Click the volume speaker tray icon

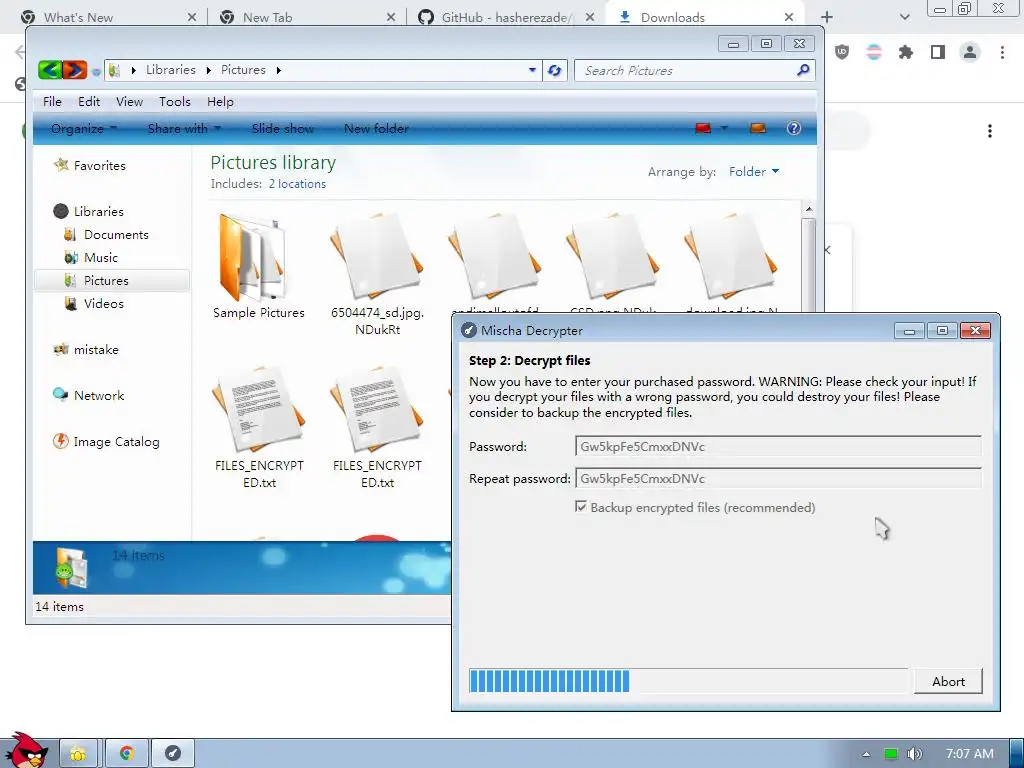pos(914,754)
